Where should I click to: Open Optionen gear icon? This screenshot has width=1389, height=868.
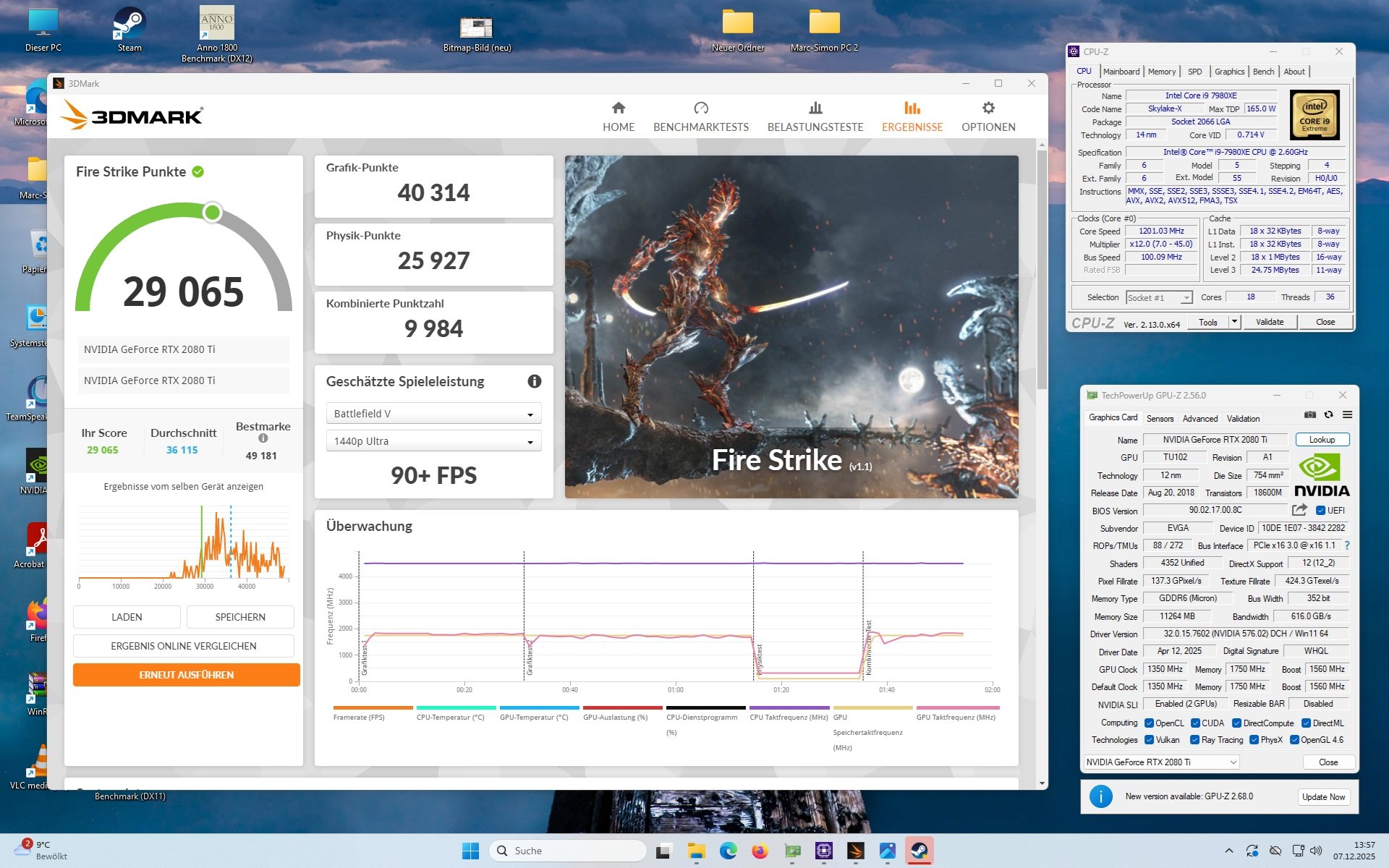click(x=987, y=109)
